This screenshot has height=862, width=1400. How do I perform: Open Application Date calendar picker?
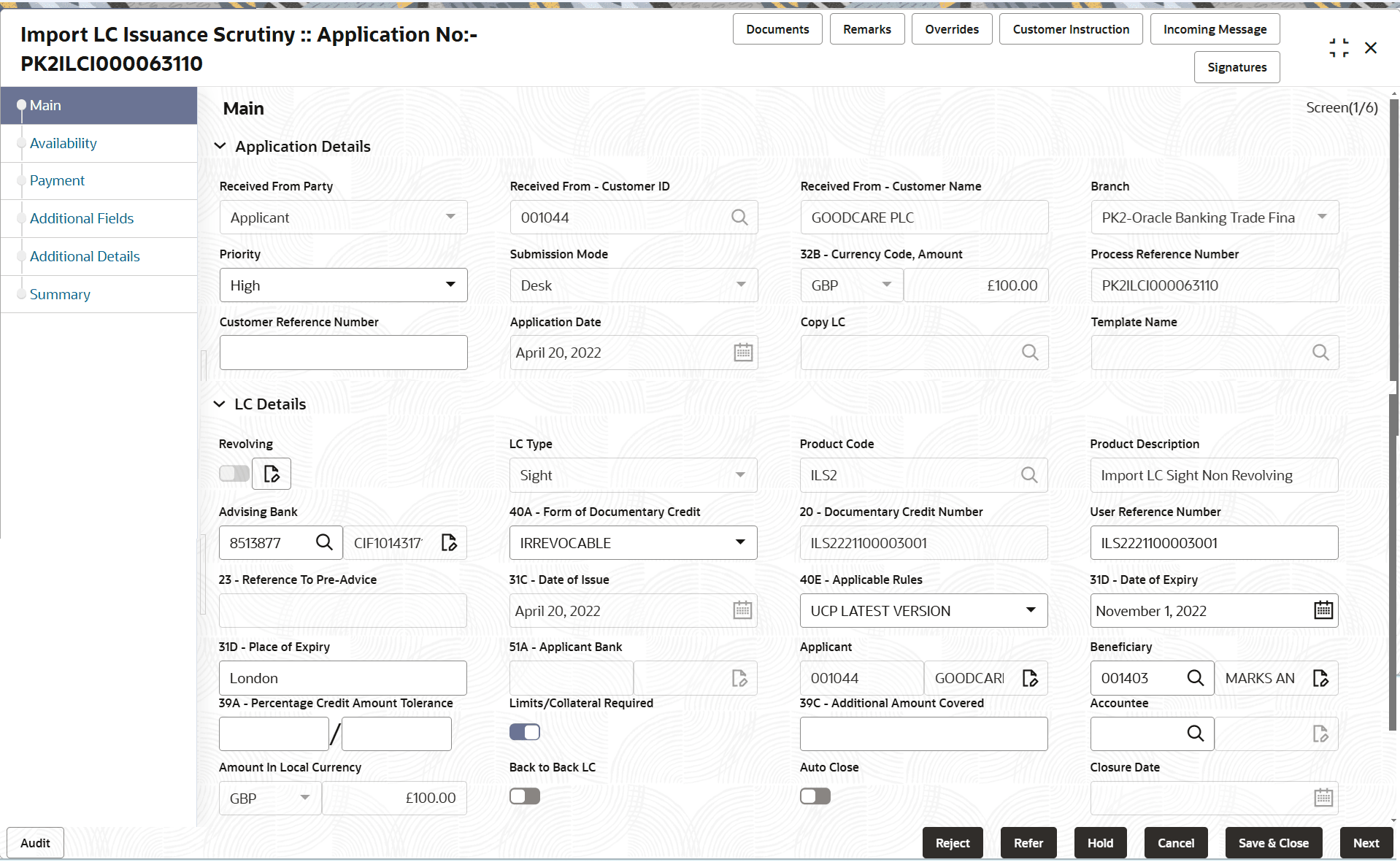[x=742, y=353]
